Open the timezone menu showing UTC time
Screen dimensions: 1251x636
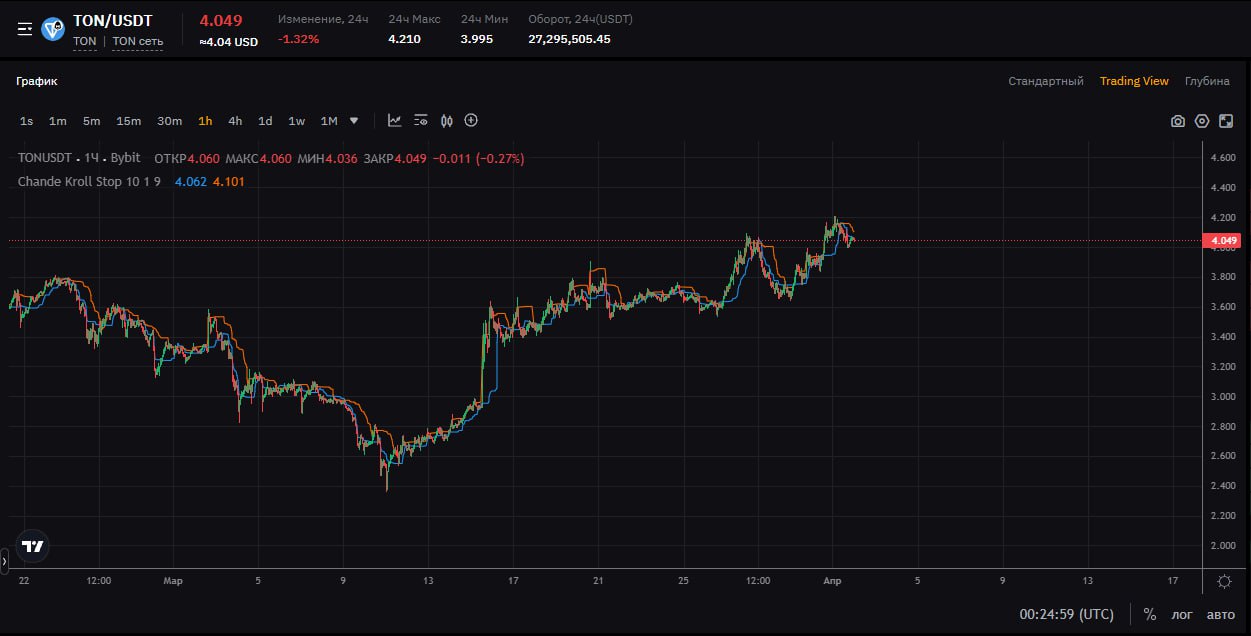coord(1066,614)
